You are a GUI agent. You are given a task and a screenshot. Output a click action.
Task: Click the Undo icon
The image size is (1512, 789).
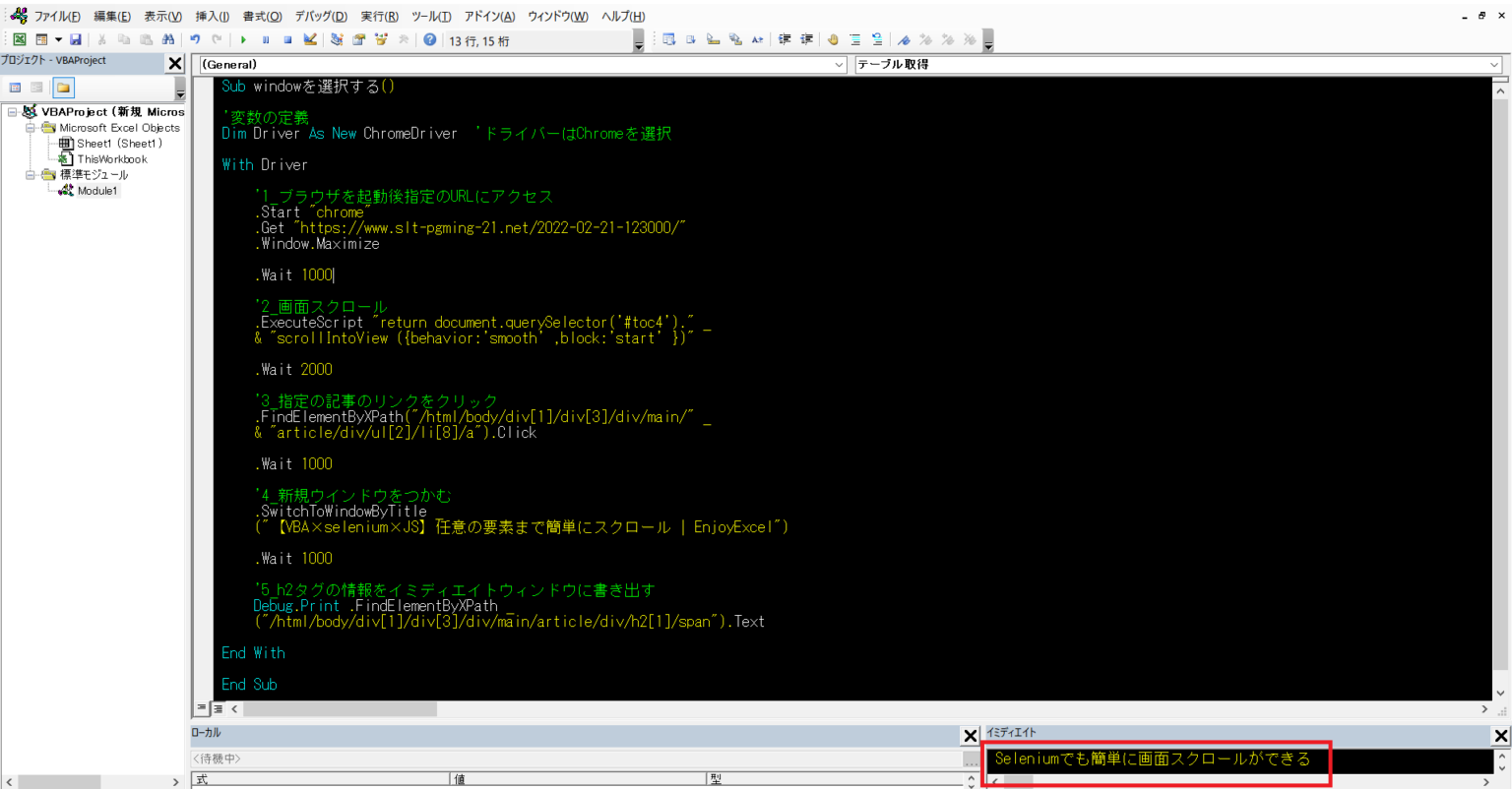click(194, 38)
